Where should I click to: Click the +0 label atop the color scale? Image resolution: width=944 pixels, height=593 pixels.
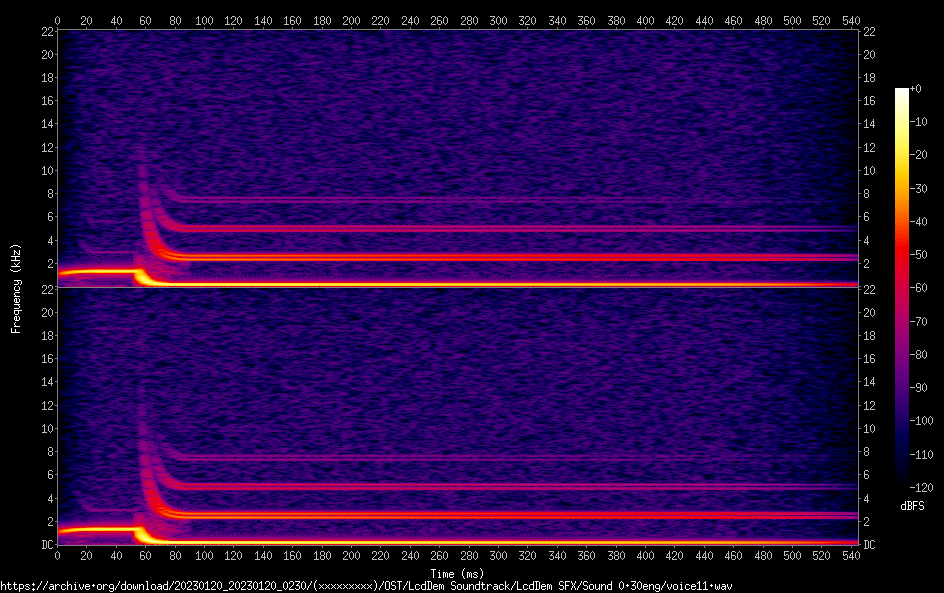click(916, 89)
